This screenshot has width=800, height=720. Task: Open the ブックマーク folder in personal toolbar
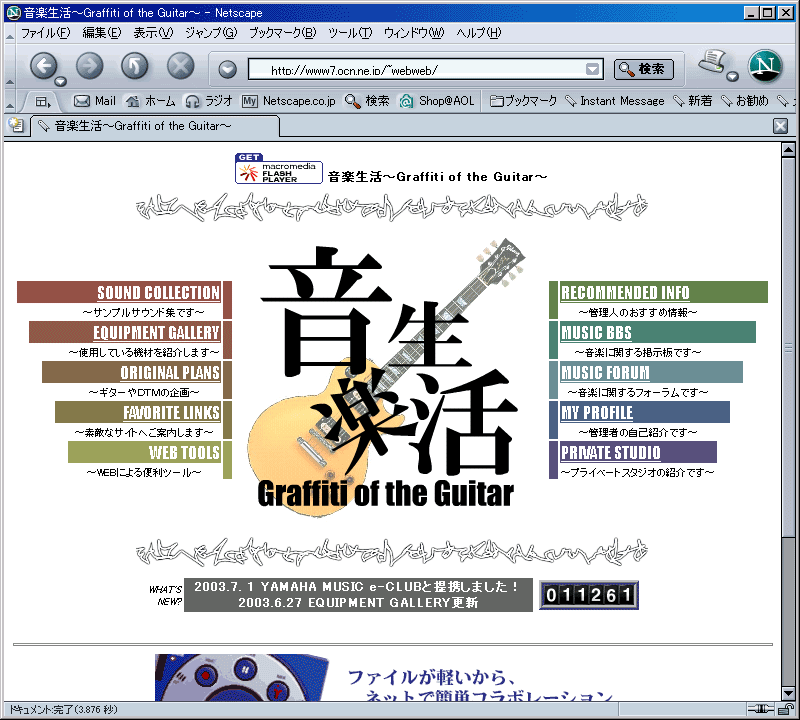coord(523,101)
